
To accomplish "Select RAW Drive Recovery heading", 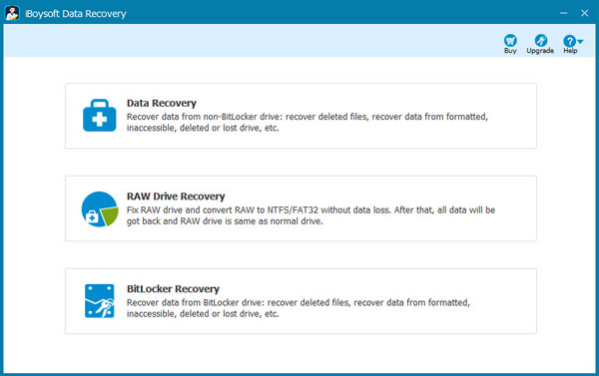I will coord(176,196).
